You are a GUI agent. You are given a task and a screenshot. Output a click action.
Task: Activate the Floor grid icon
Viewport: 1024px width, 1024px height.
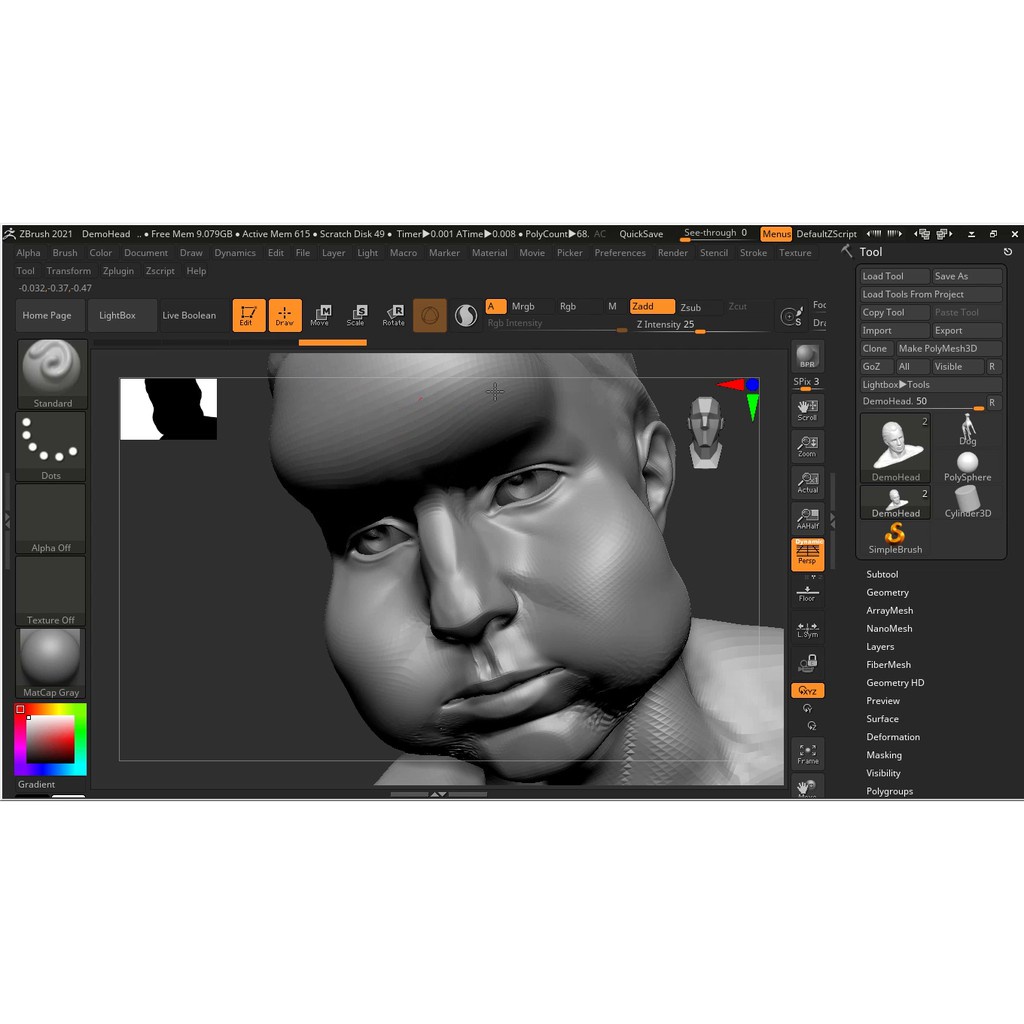coord(808,592)
